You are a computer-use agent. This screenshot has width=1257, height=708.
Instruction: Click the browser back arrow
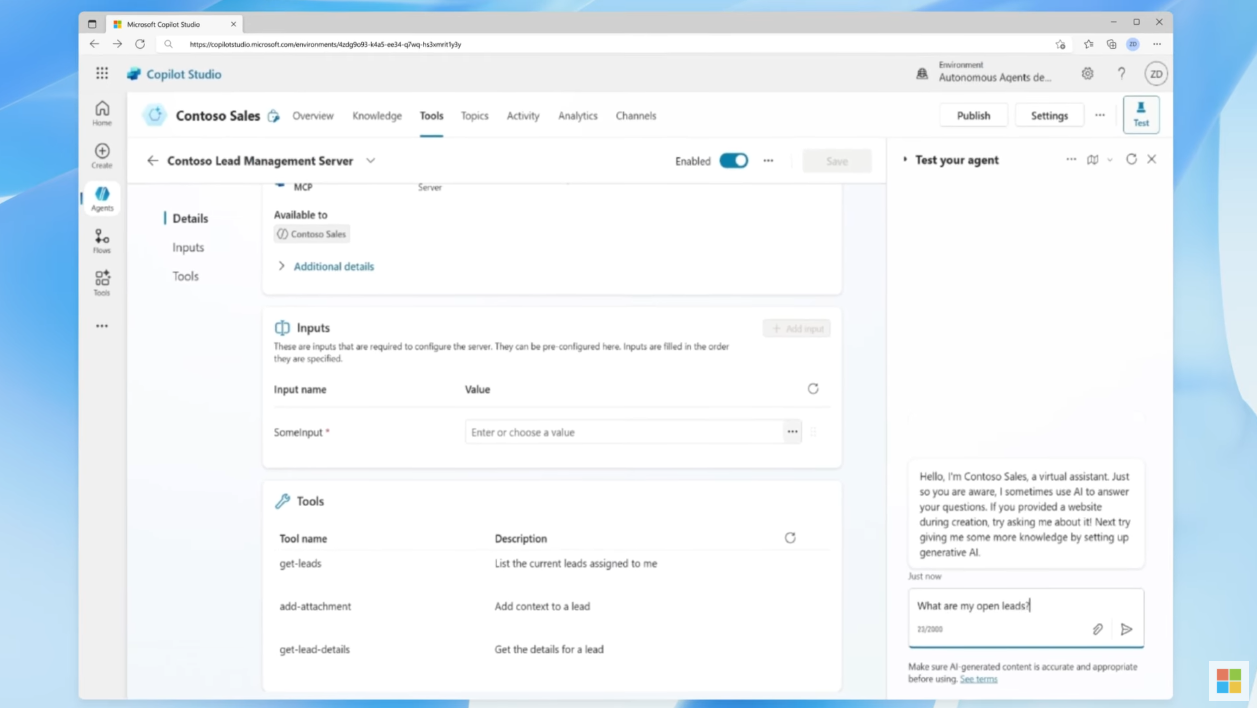tap(95, 44)
